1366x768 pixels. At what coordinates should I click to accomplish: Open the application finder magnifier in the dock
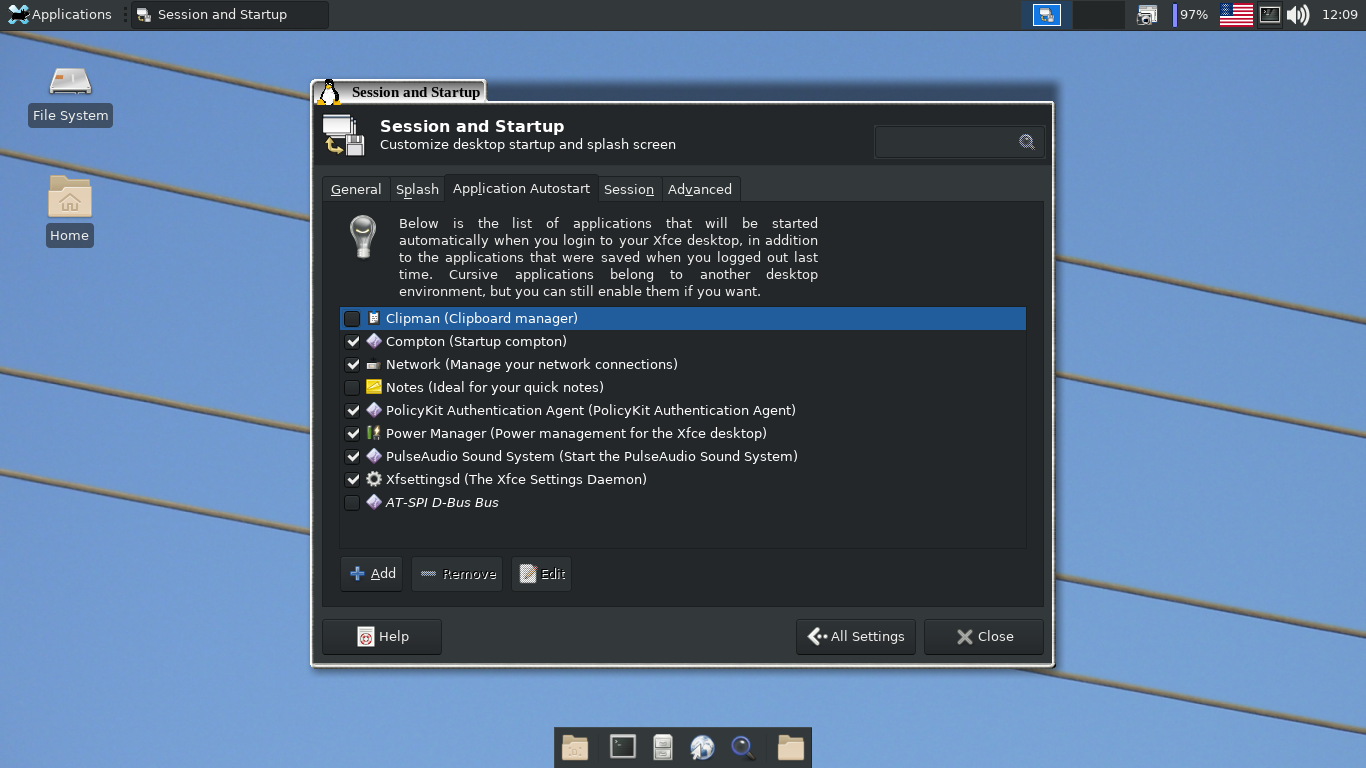point(743,747)
